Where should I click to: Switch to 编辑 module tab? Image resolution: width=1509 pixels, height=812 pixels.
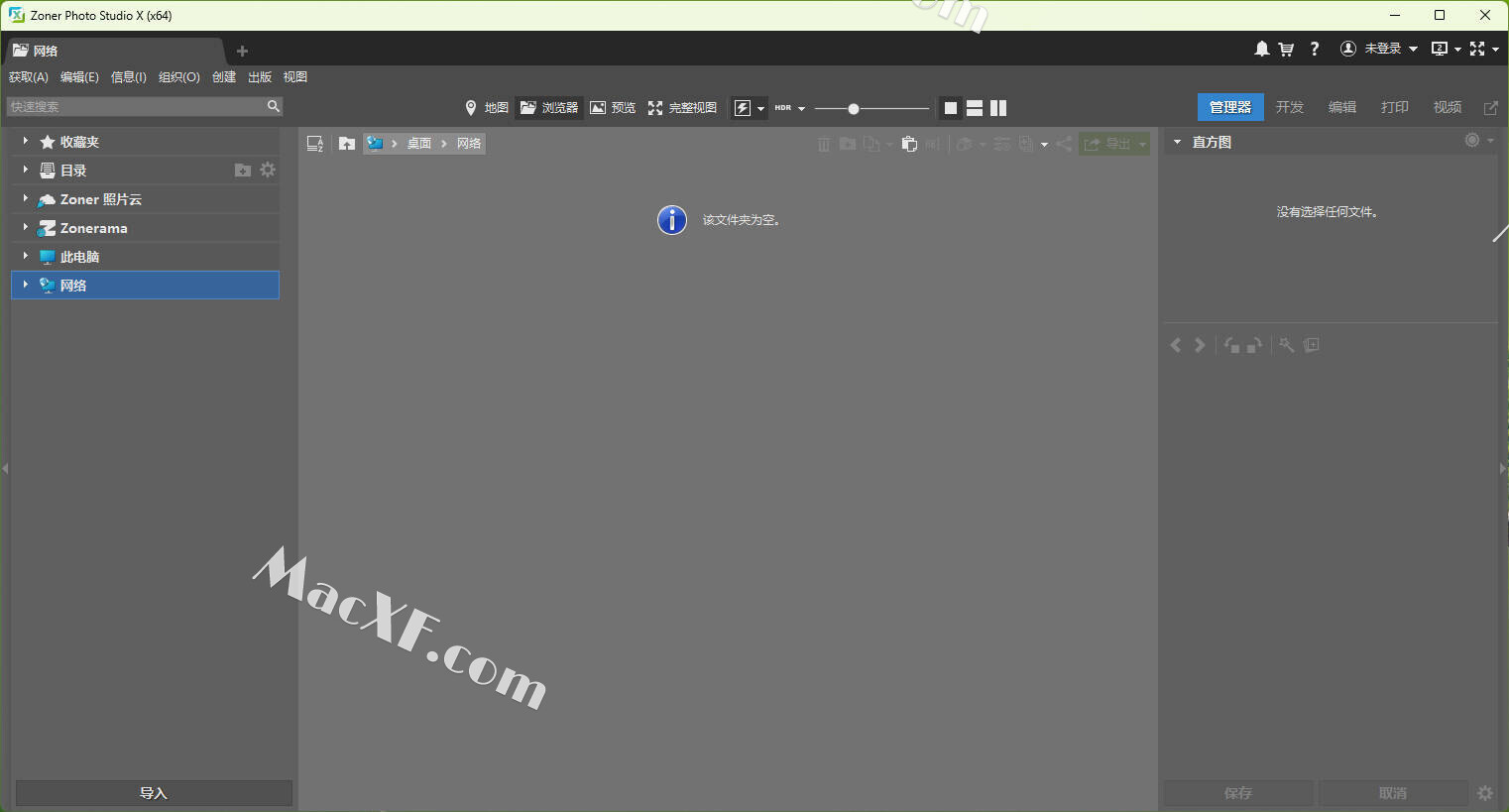pyautogui.click(x=1342, y=107)
